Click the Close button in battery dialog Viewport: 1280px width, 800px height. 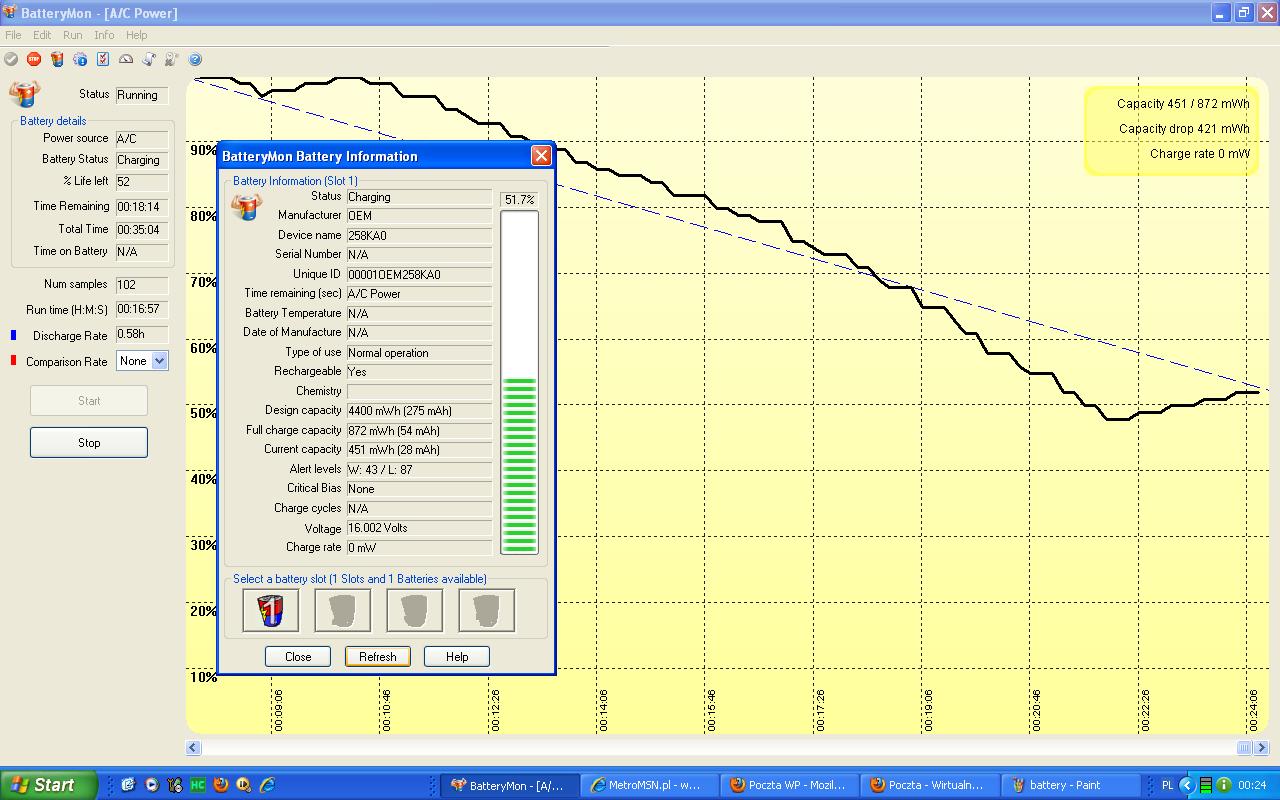tap(298, 657)
